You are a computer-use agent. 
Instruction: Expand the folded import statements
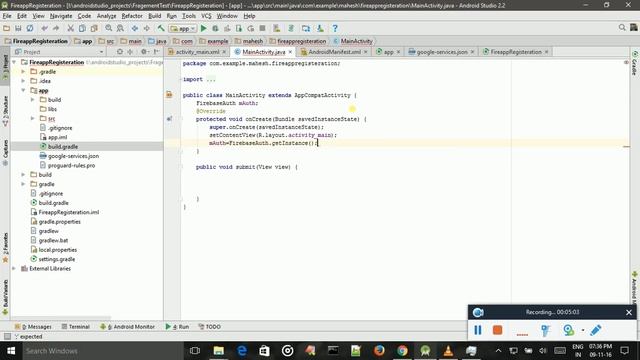pyautogui.click(x=210, y=79)
